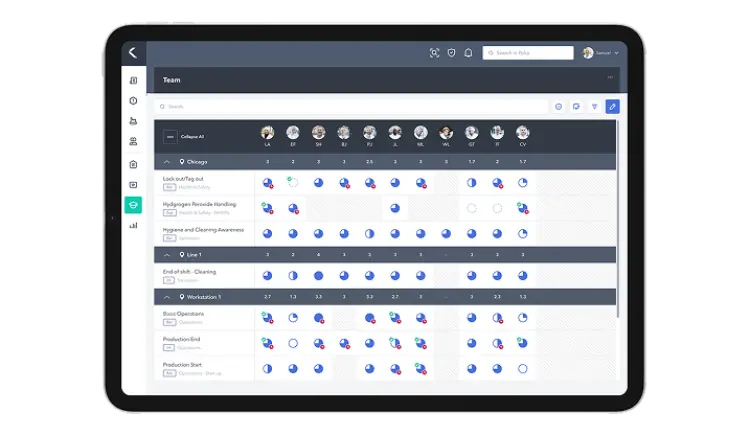Image resolution: width=750 pixels, height=436 pixels.
Task: Click the Search in Poka field
Action: tap(528, 53)
